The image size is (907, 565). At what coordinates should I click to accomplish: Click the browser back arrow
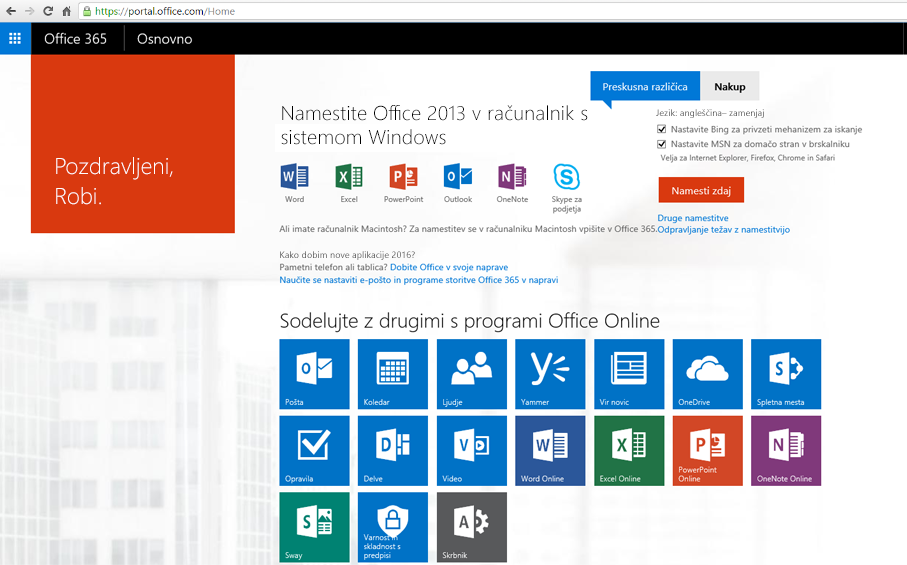click(11, 11)
